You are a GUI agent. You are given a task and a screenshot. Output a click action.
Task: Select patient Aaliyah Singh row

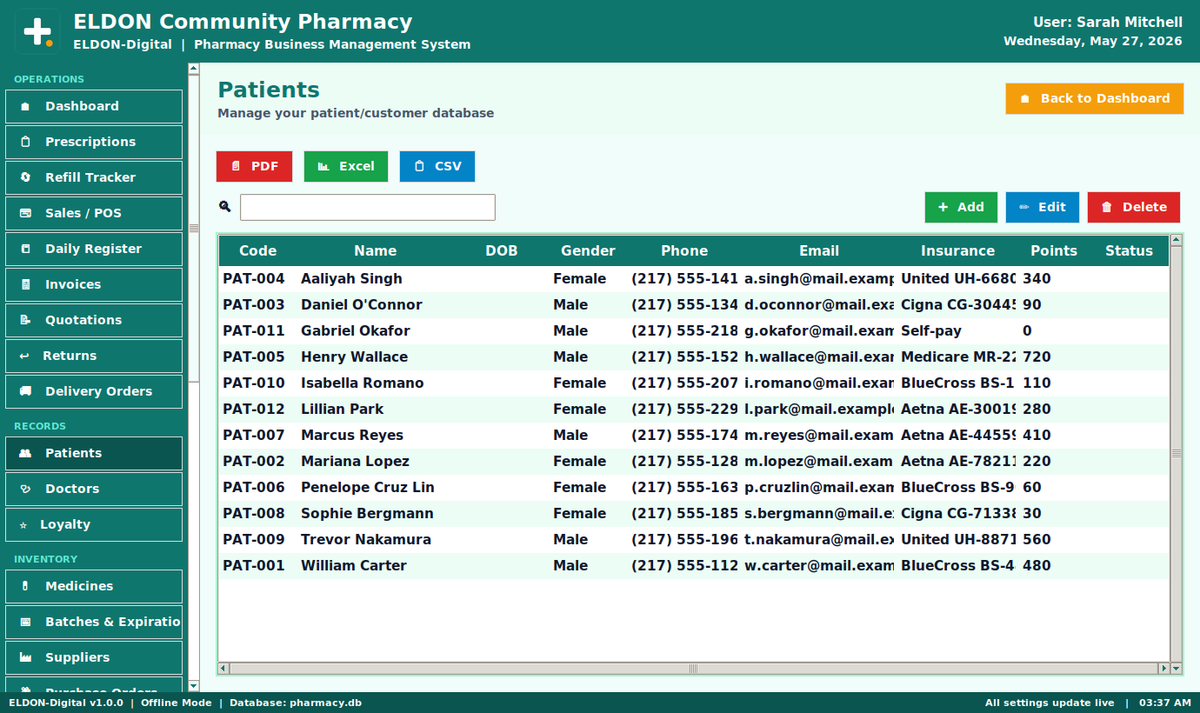(693, 279)
